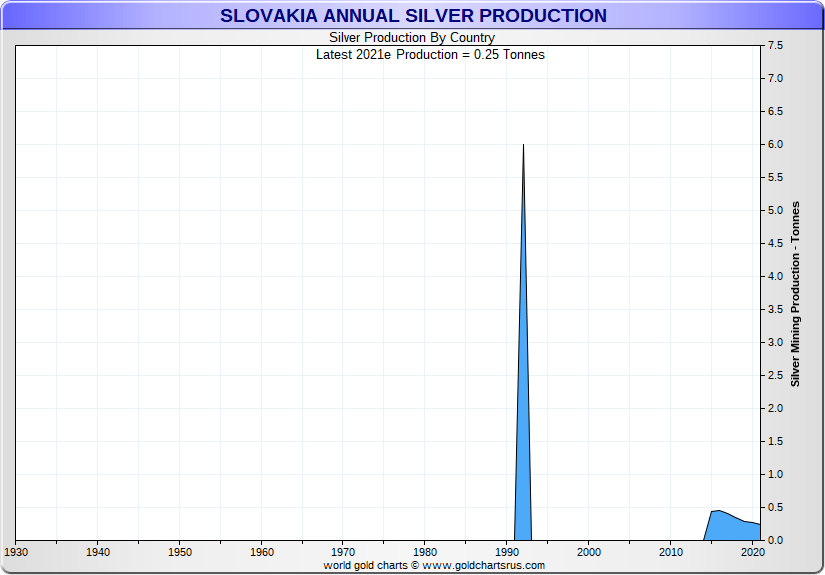825x575 pixels.
Task: Select the 2010 label on the x-axis
Action: pyautogui.click(x=671, y=551)
